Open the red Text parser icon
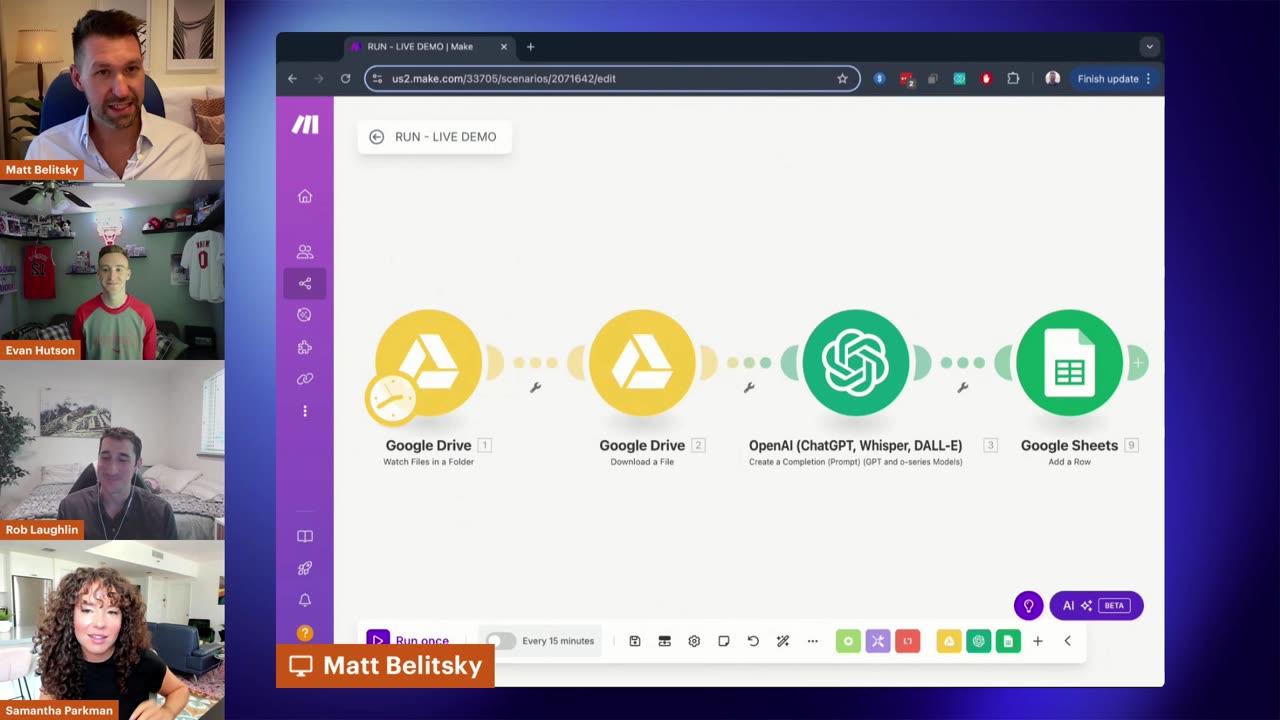This screenshot has width=1280, height=720. (x=907, y=641)
